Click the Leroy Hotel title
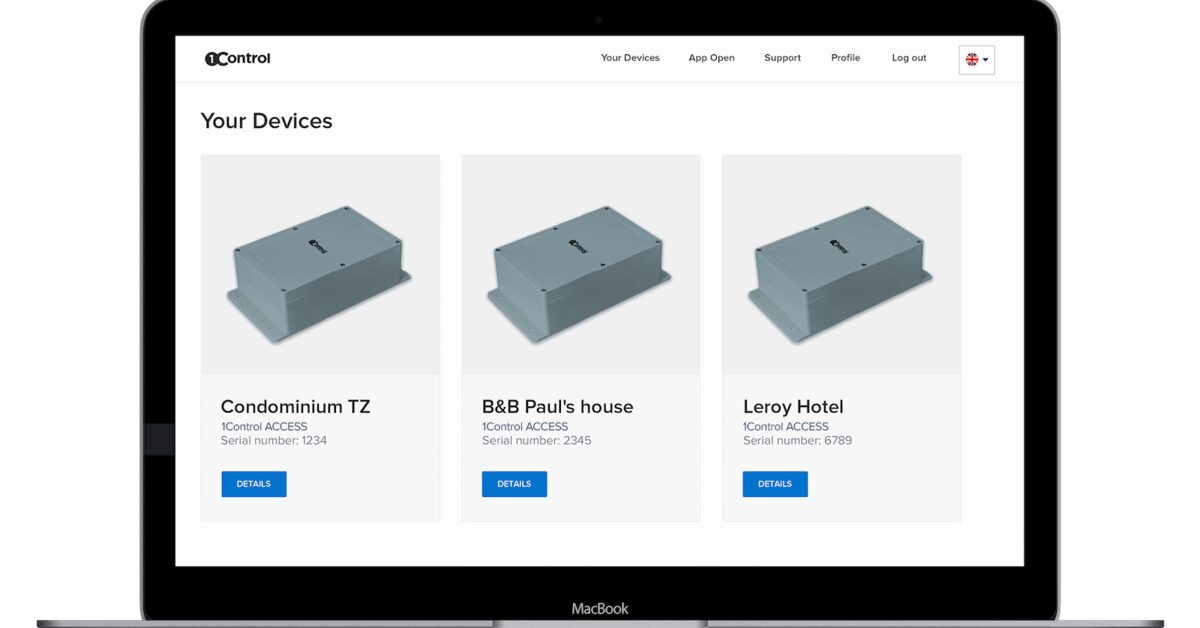The width and height of the screenshot is (1200, 628). (x=793, y=407)
